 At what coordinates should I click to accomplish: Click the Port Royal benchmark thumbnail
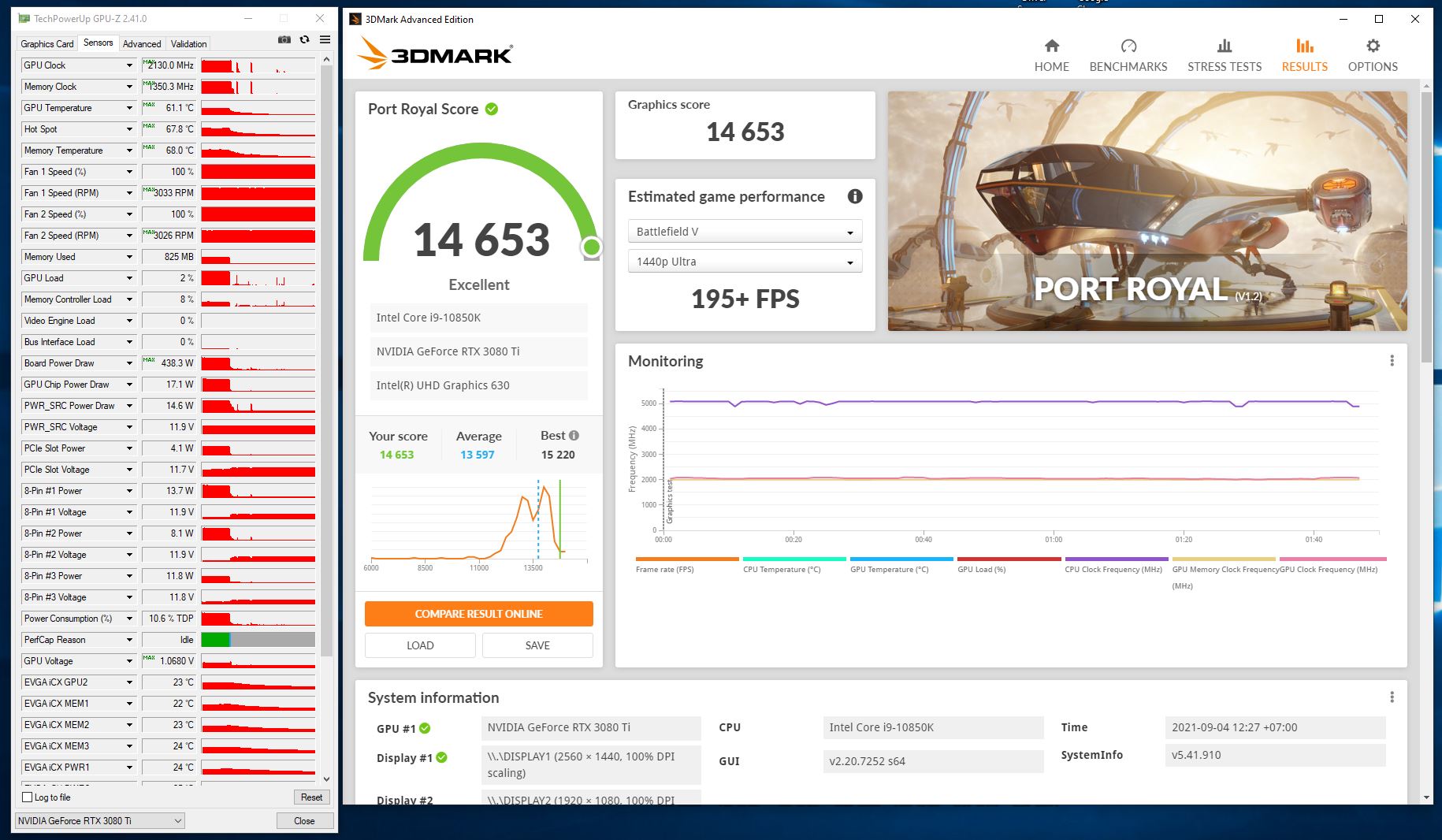[x=1147, y=211]
